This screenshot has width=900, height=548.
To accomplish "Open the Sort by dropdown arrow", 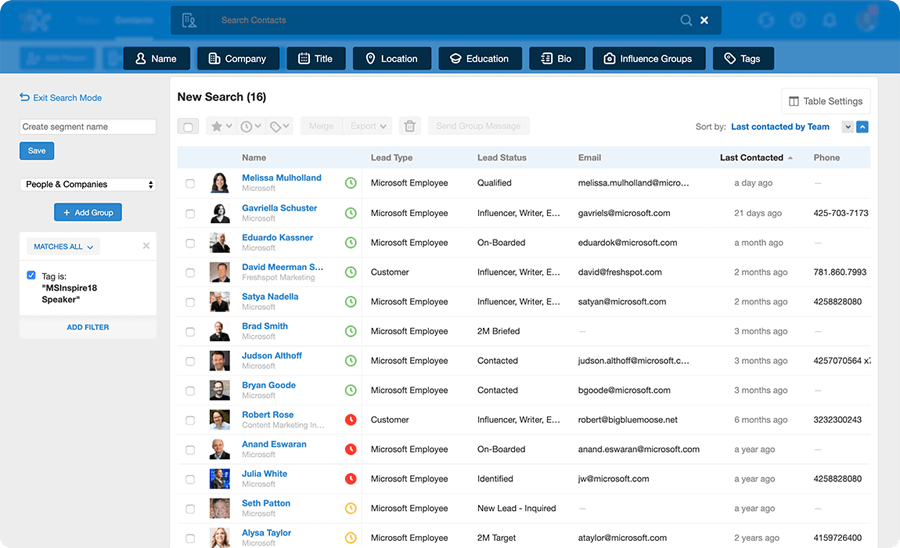I will (x=848, y=127).
